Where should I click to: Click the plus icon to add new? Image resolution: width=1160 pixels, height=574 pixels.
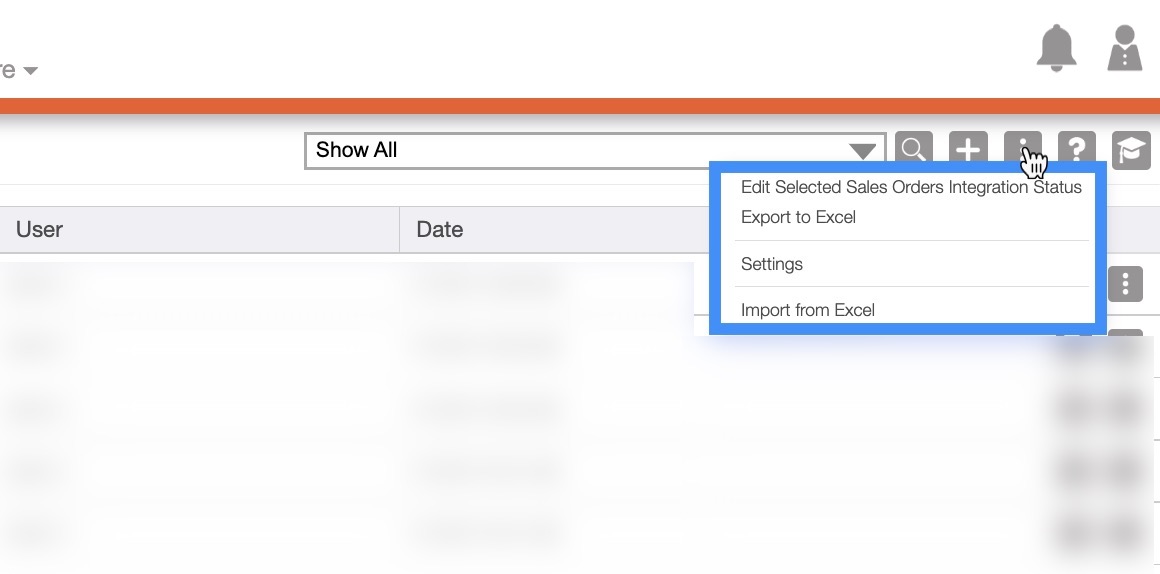point(968,150)
